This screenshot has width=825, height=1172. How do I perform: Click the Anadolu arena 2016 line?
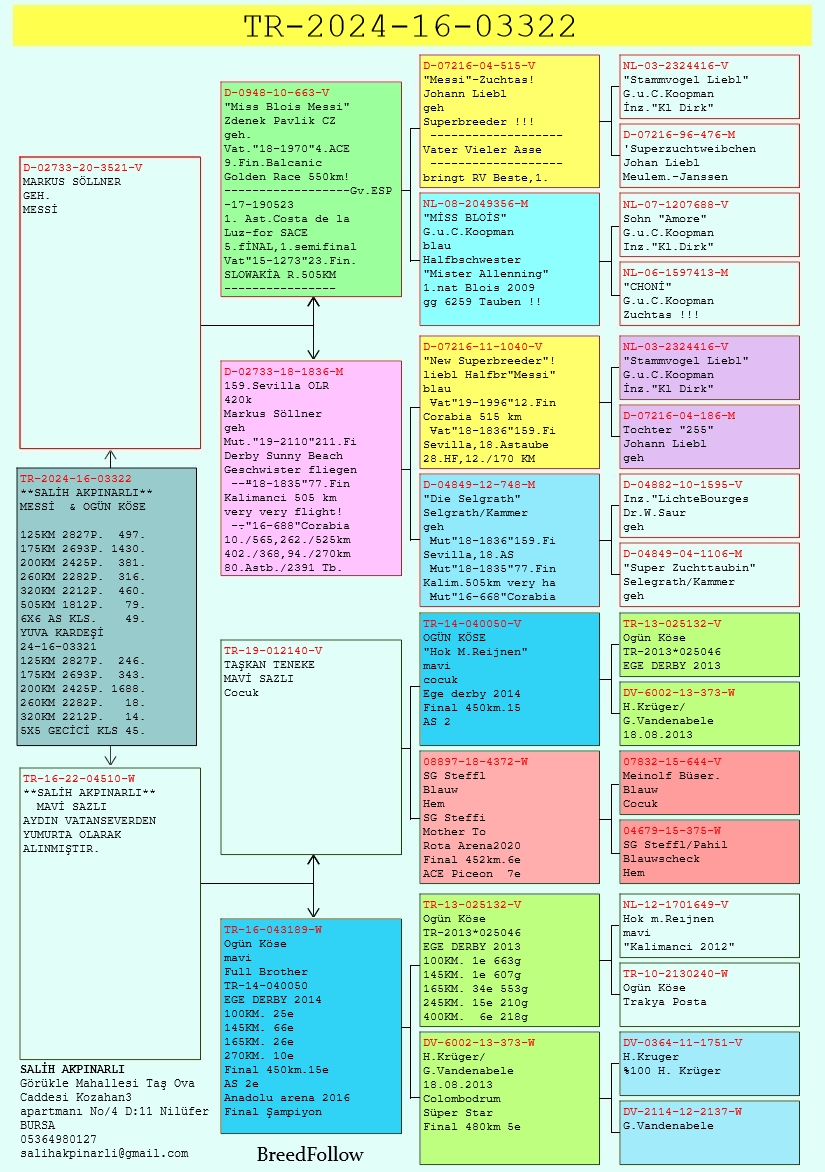[286, 1097]
